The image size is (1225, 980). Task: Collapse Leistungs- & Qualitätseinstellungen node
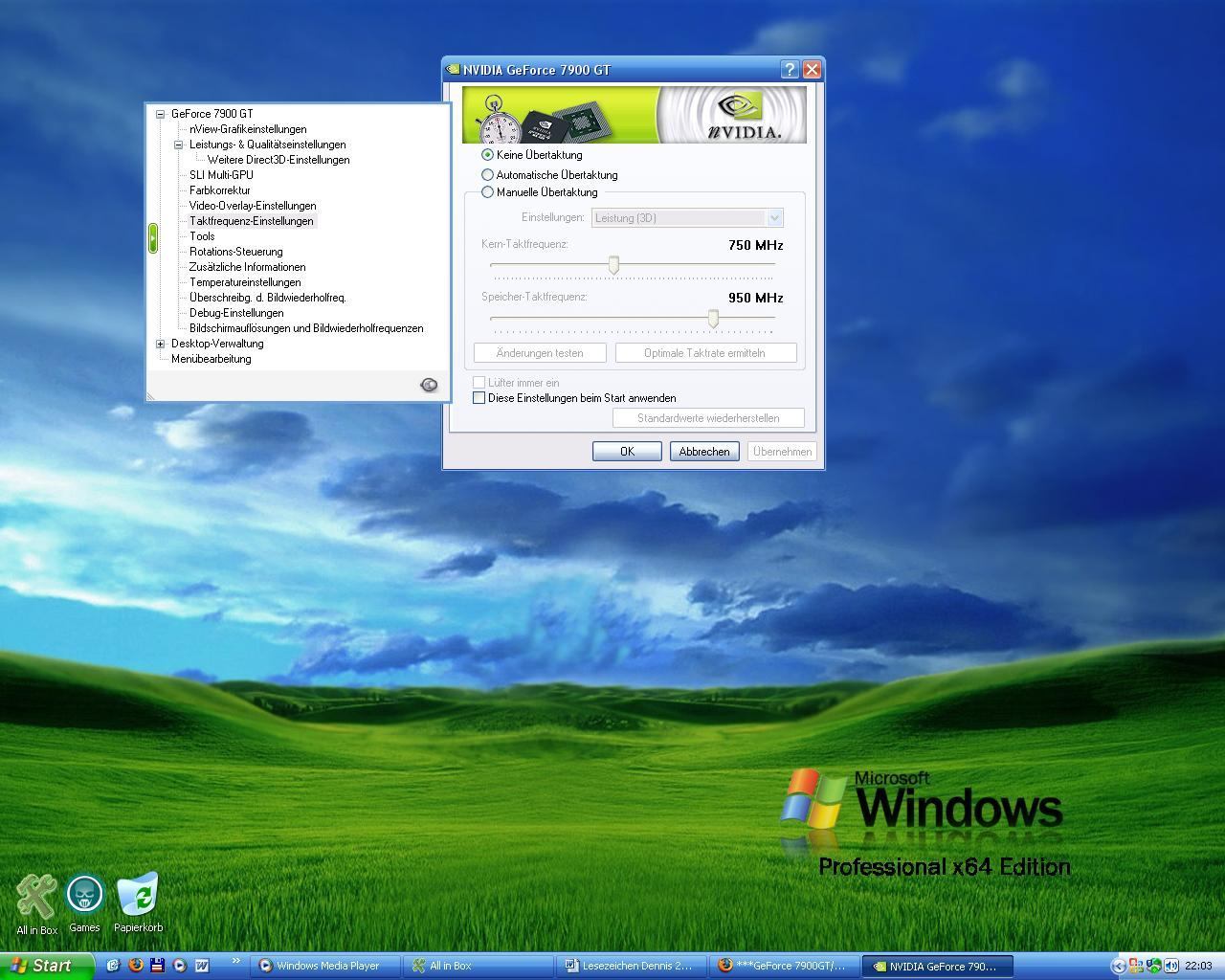click(179, 145)
